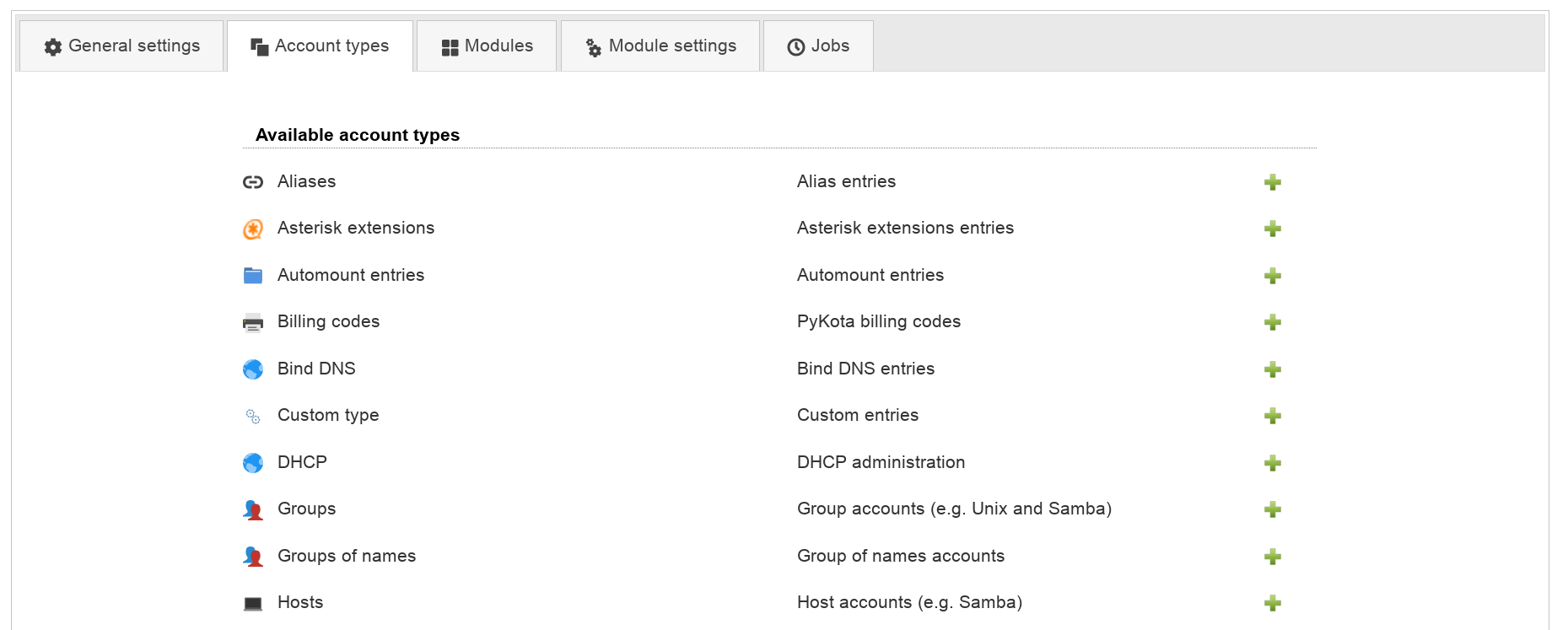Viewport: 1568px width, 630px height.
Task: Switch to the Modules tab
Action: coord(487,46)
